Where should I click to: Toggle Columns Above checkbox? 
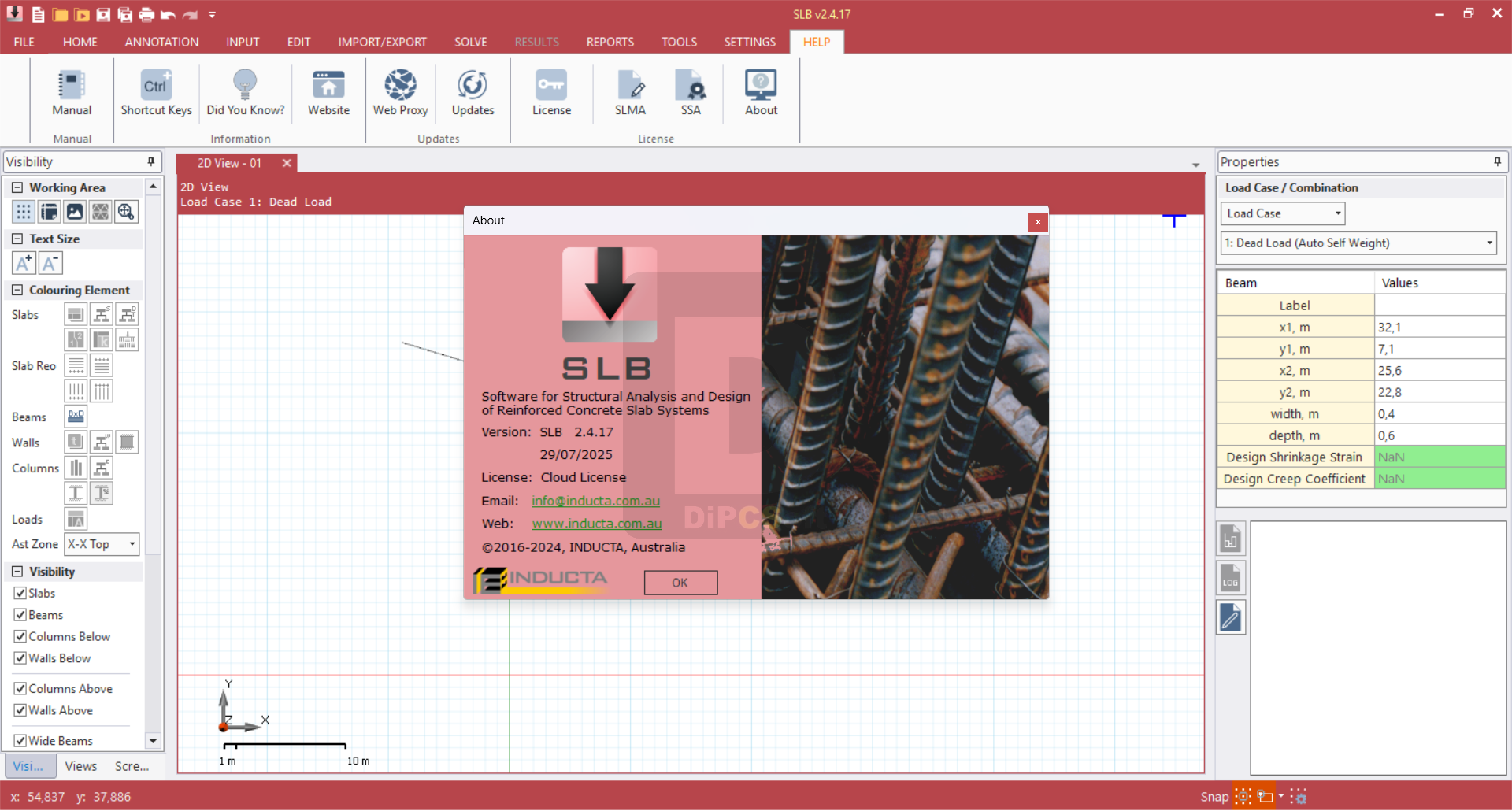pyautogui.click(x=20, y=688)
